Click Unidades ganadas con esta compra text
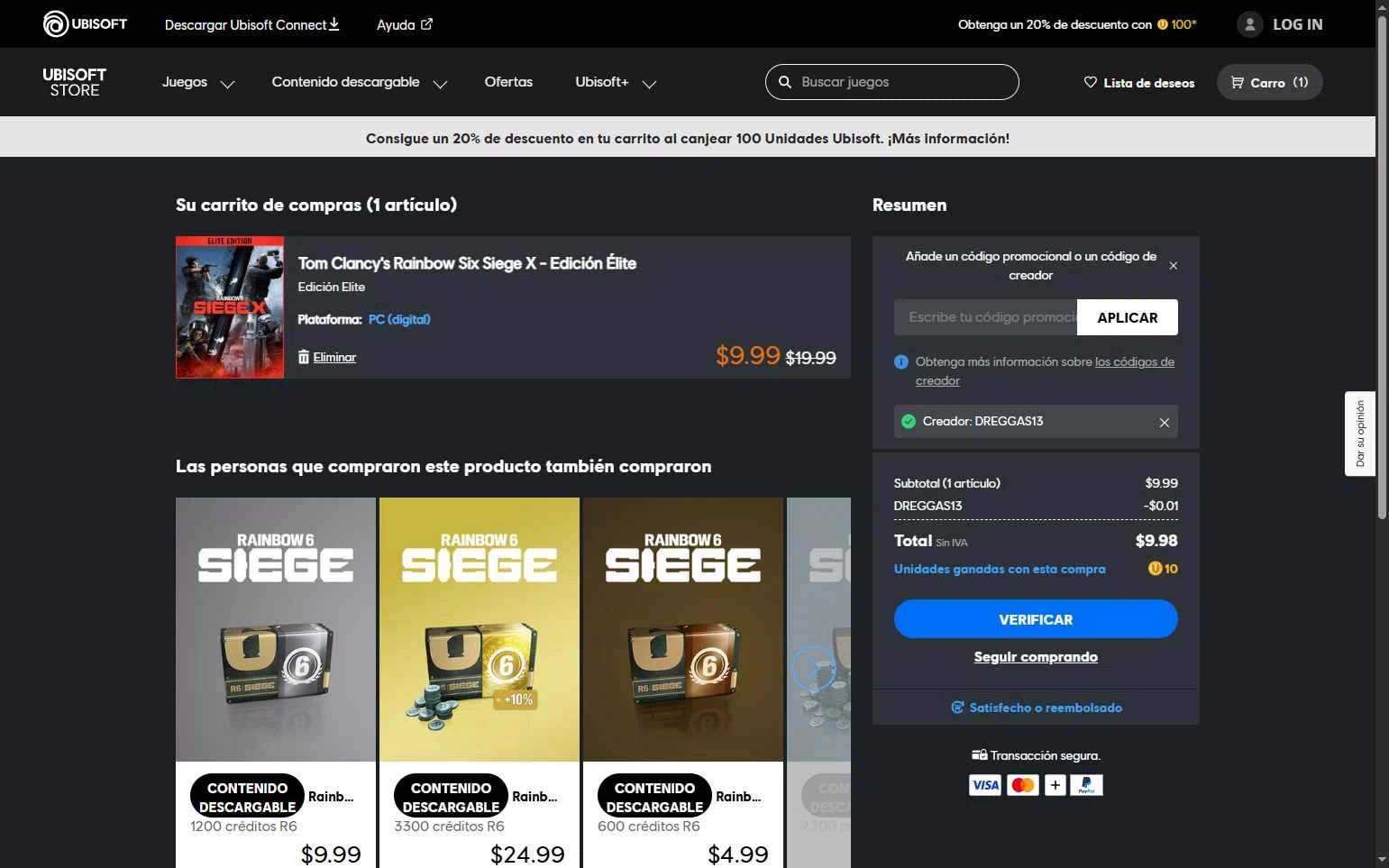 (x=1000, y=569)
